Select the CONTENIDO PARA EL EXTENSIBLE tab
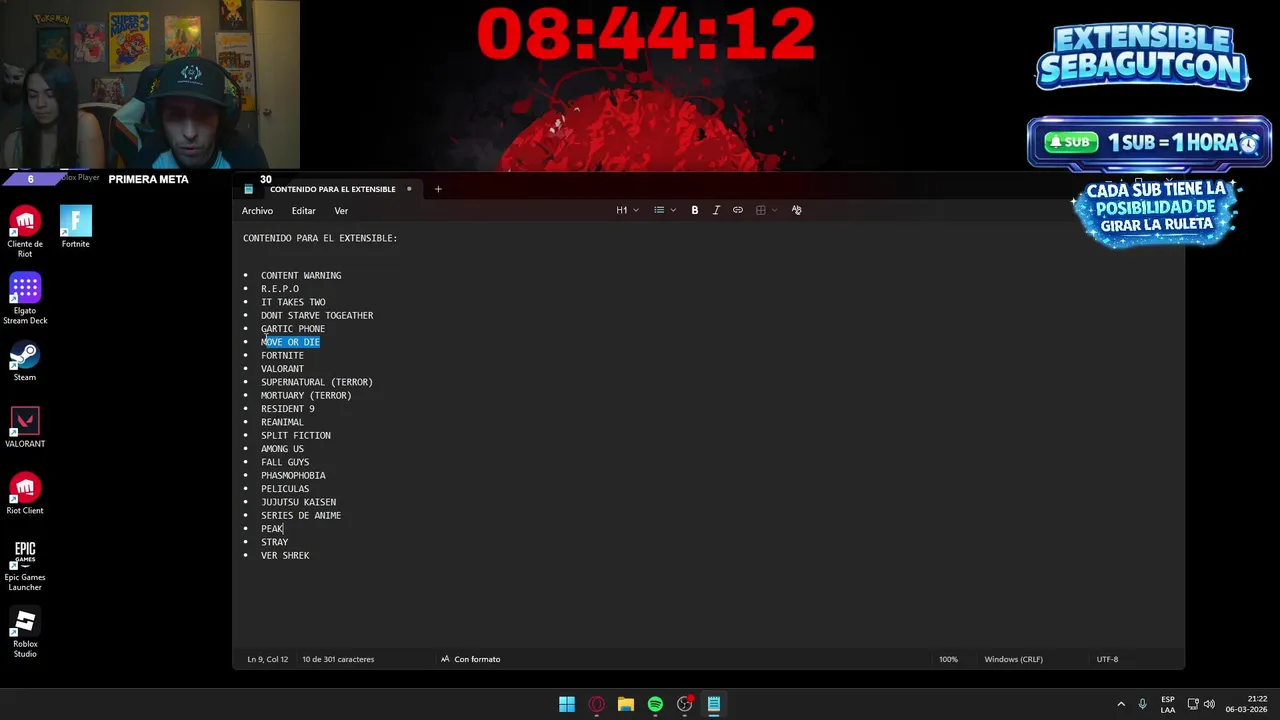The width and height of the screenshot is (1280, 720). (332, 189)
